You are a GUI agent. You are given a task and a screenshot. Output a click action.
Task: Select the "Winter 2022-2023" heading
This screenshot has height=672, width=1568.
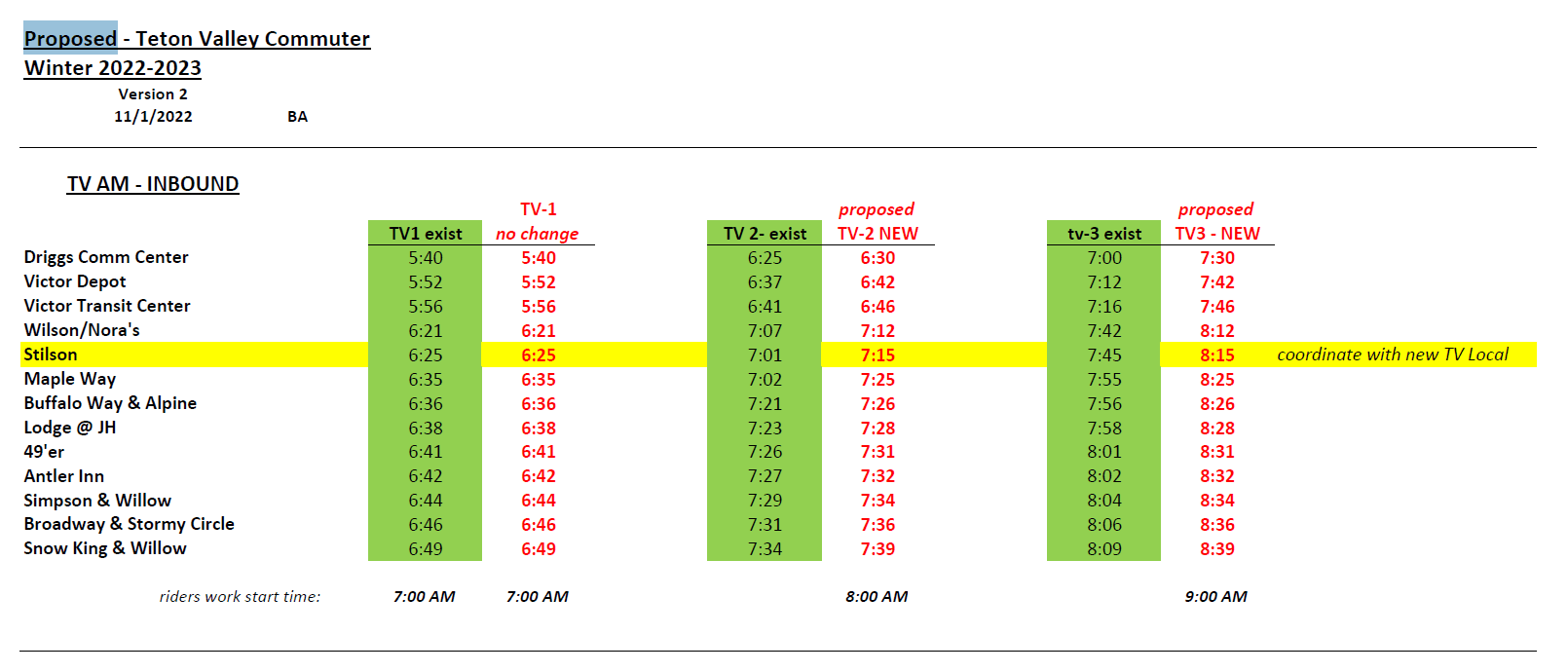click(x=113, y=68)
